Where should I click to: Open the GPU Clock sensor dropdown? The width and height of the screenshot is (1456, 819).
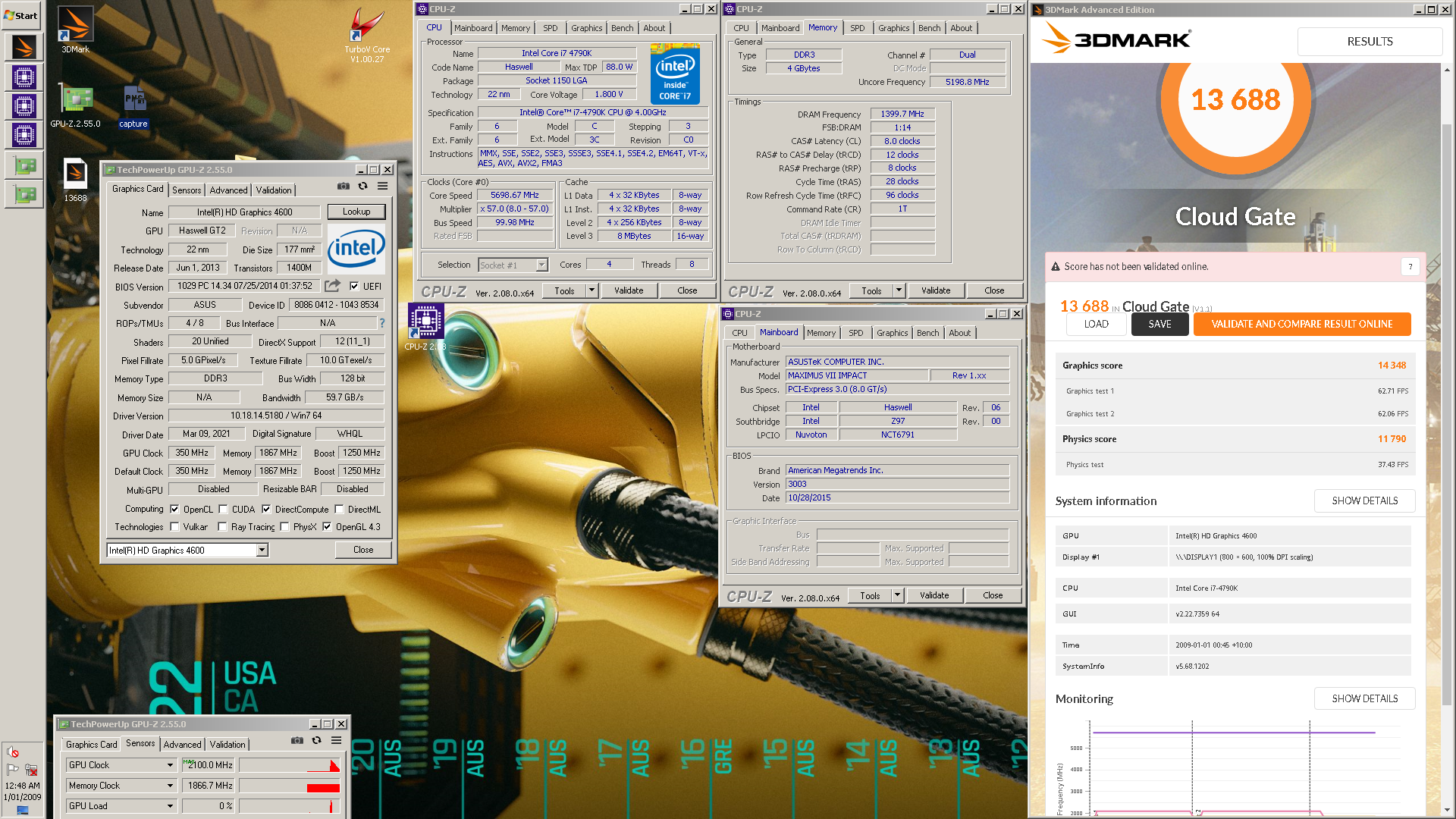pyautogui.click(x=121, y=764)
